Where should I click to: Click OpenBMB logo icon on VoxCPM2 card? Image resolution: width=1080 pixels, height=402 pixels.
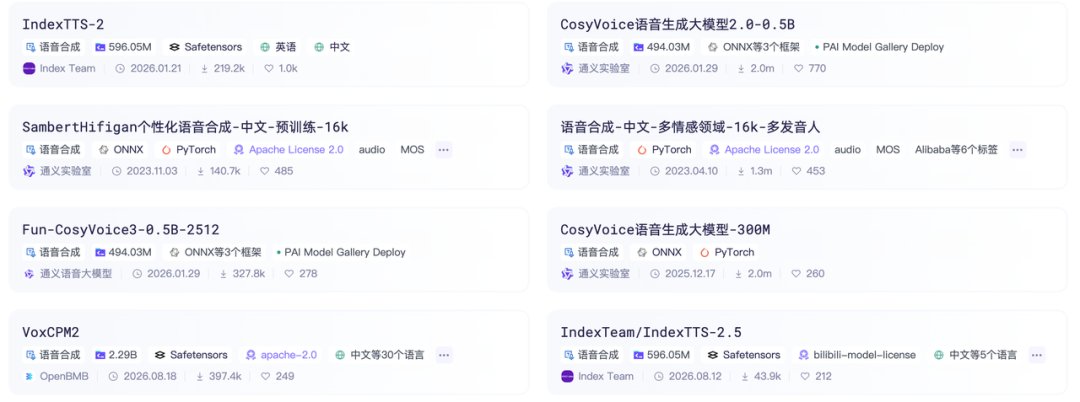click(x=29, y=376)
